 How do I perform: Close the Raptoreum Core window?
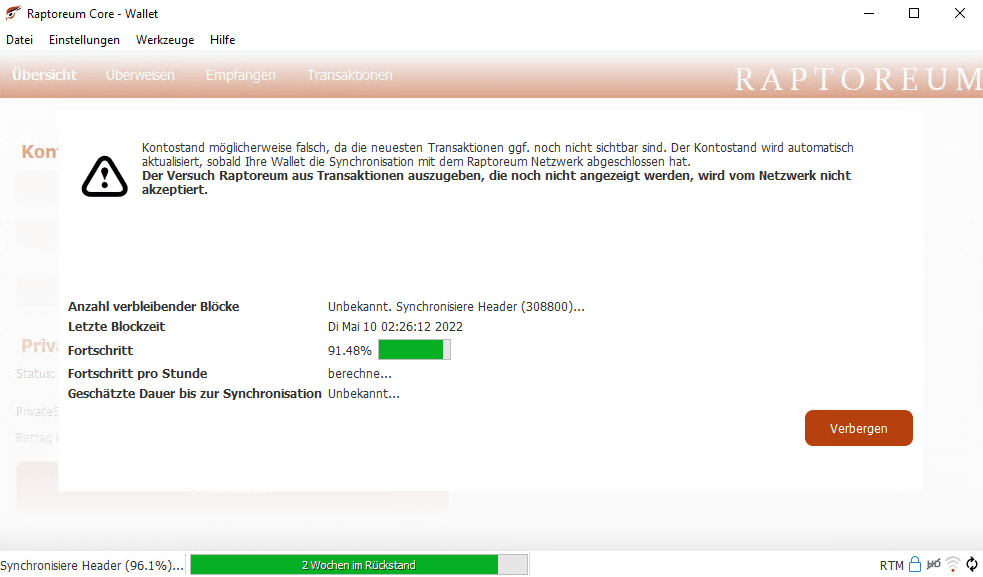pyautogui.click(x=959, y=13)
